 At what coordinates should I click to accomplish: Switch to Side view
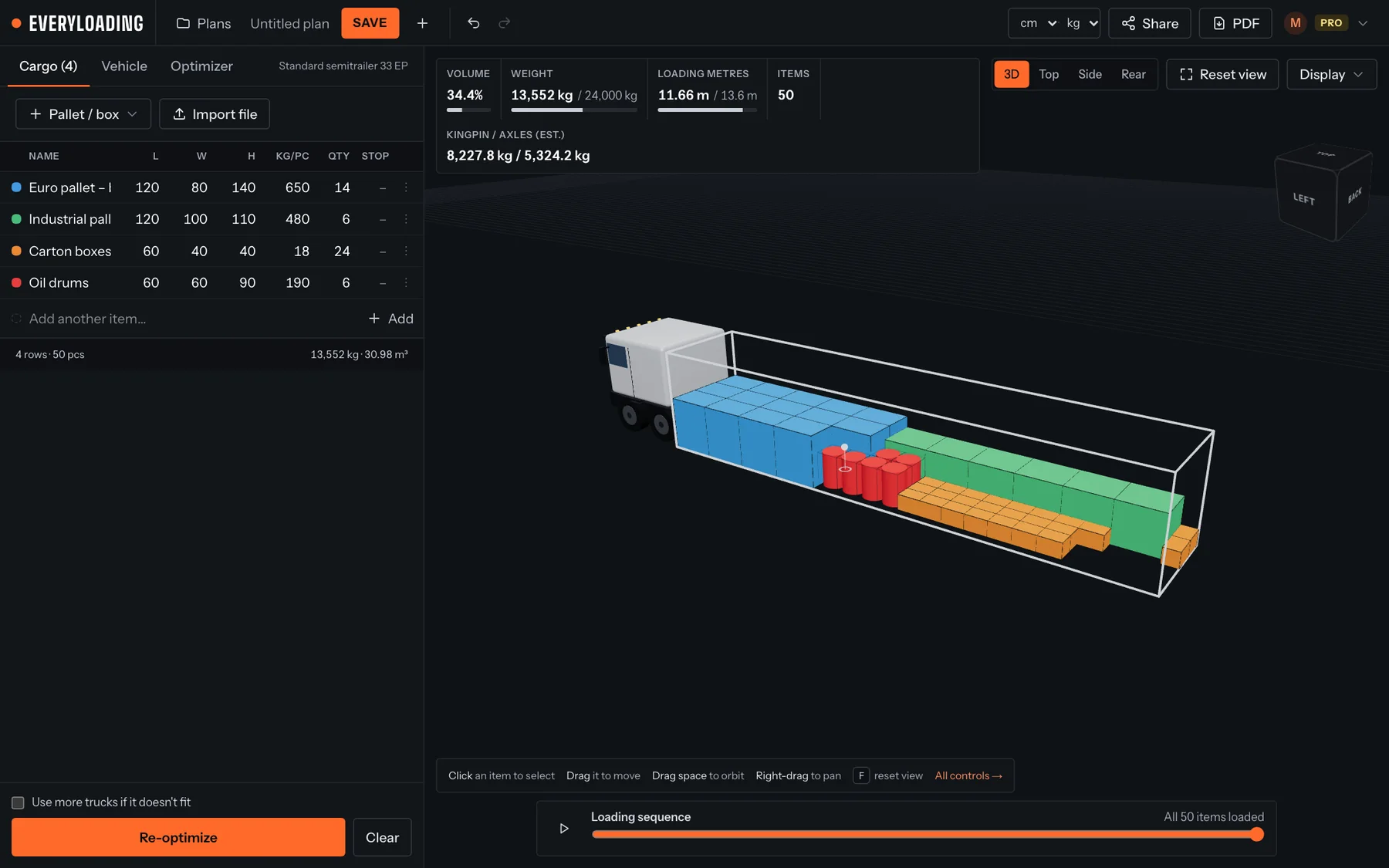click(1090, 74)
